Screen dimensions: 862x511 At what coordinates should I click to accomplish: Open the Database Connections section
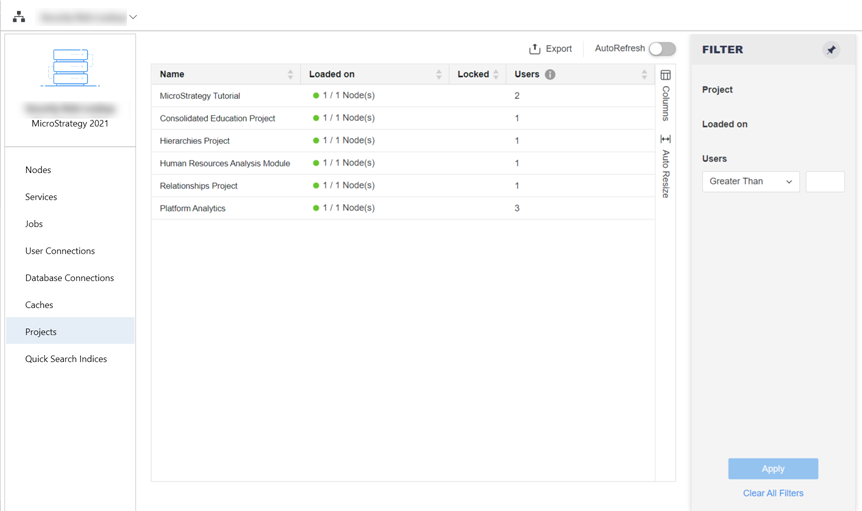coord(69,278)
